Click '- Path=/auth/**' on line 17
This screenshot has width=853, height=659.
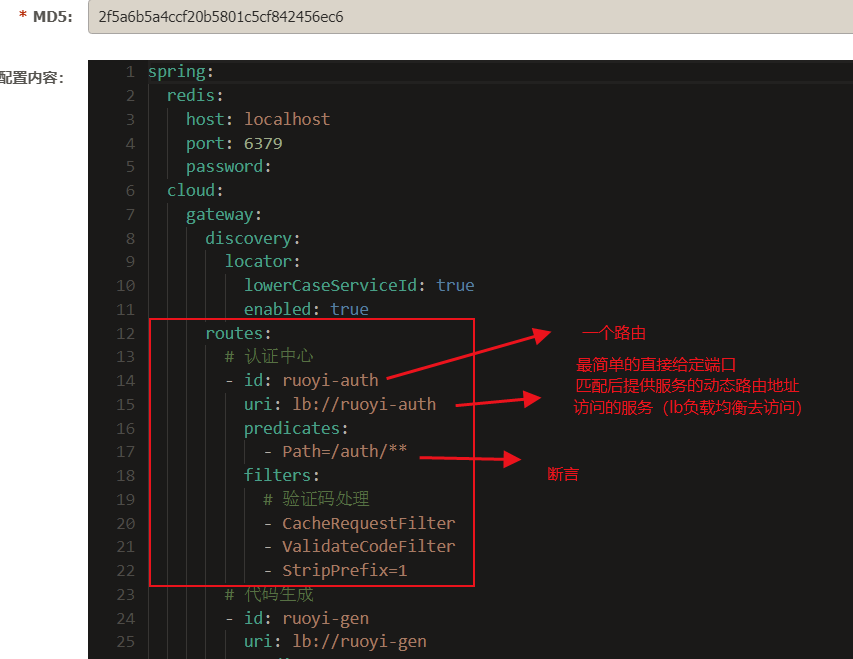coord(335,452)
